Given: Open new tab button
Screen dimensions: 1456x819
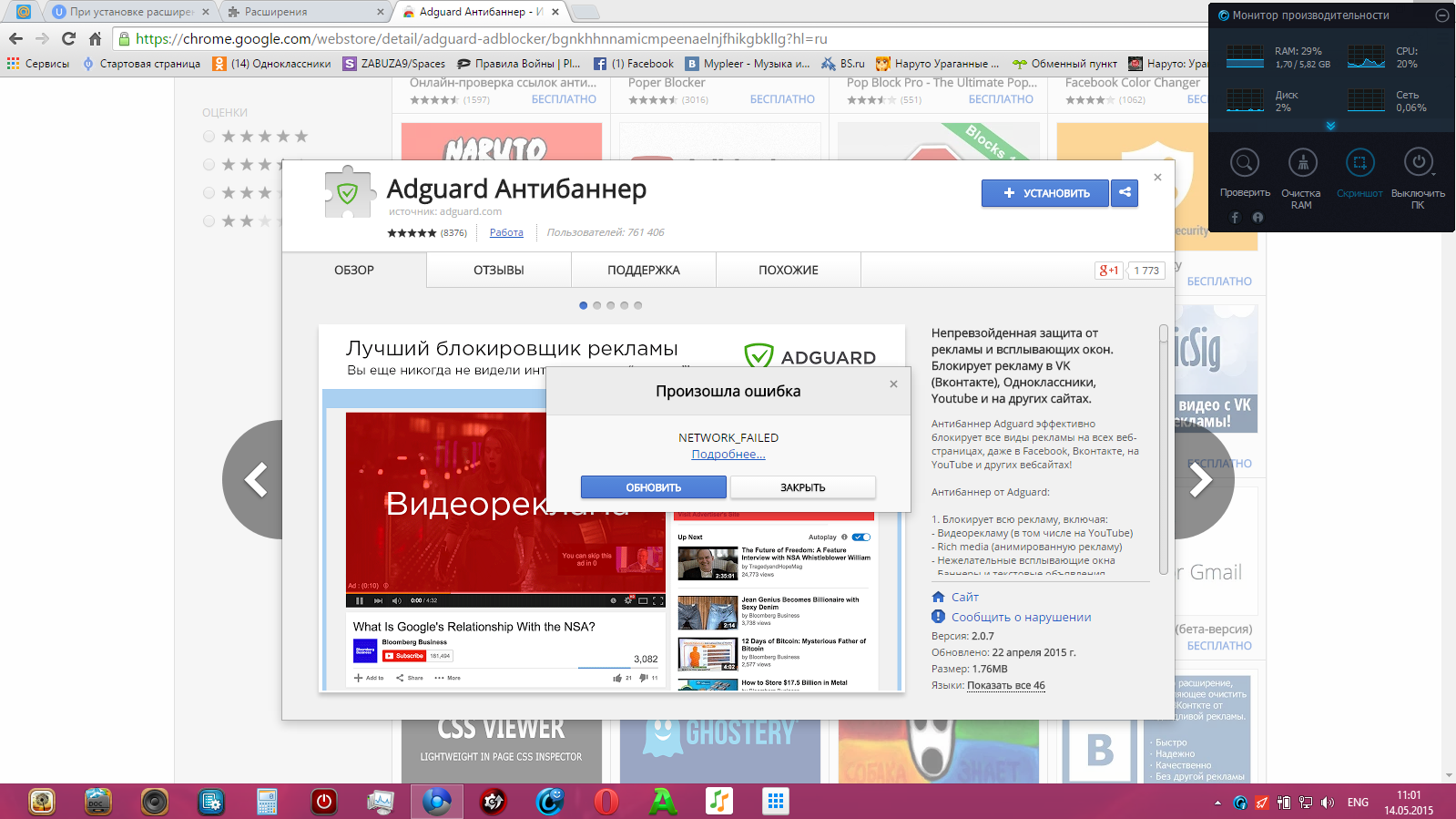Looking at the screenshot, I should pyautogui.click(x=585, y=12).
